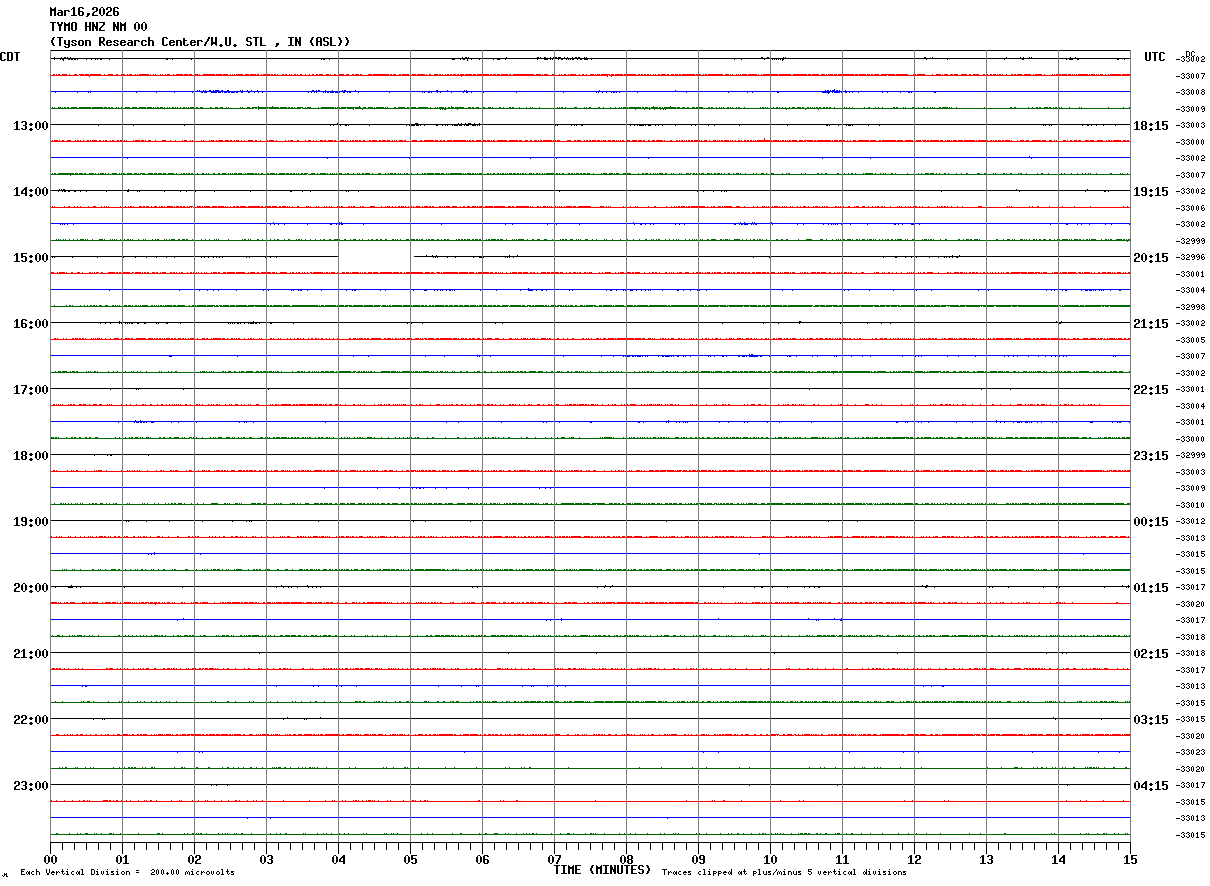Click the 07 minute axis label

554,860
